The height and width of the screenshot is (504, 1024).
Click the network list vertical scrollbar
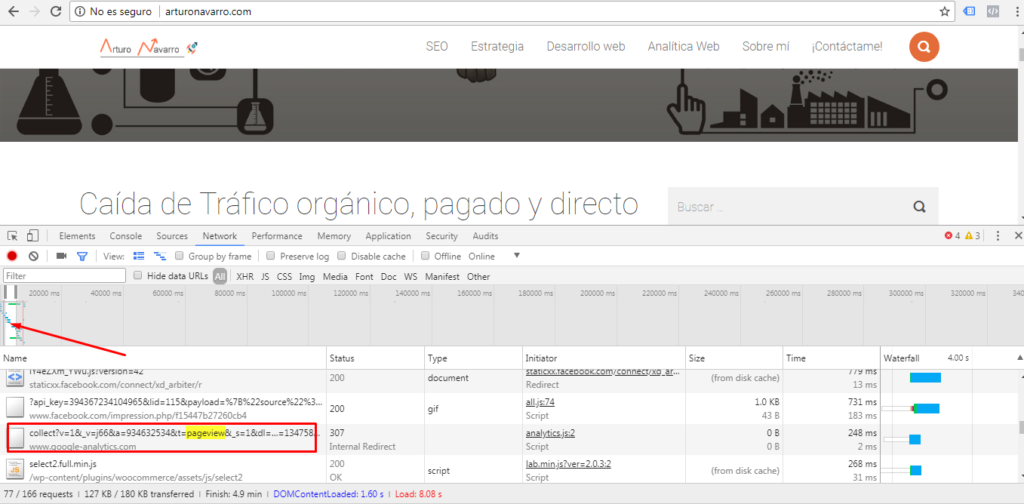tap(1019, 427)
